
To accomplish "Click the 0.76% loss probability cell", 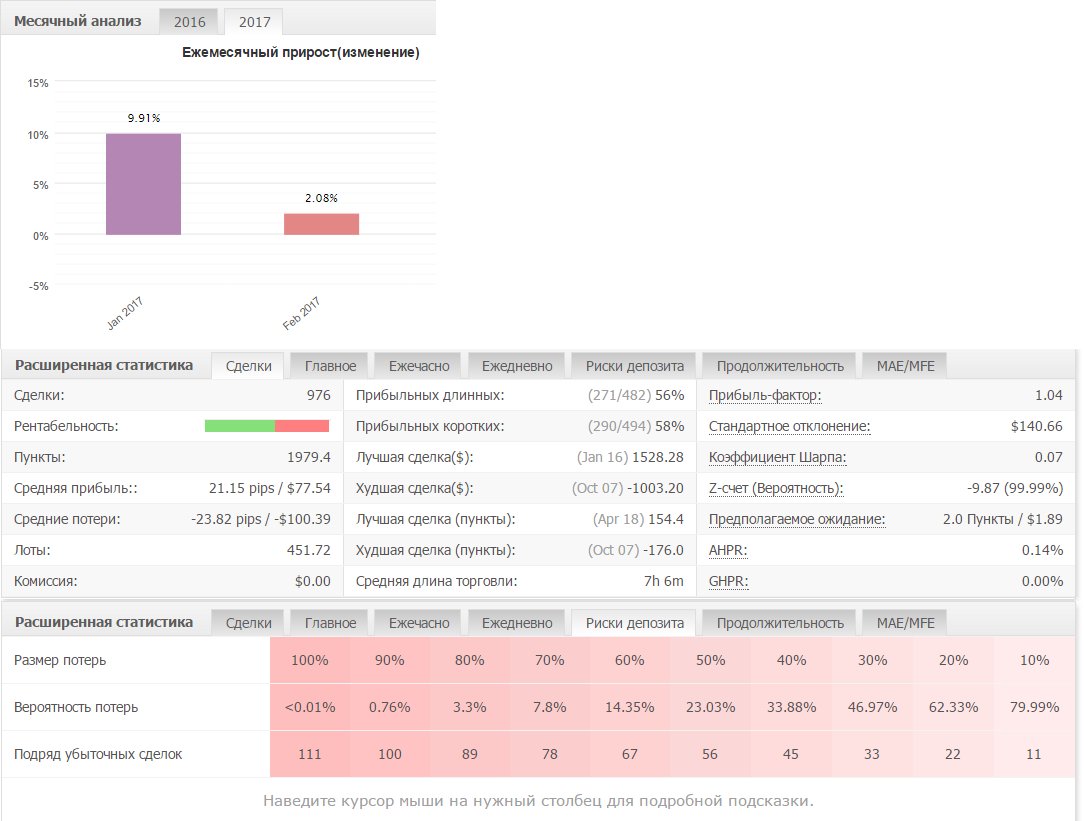I will coord(390,707).
